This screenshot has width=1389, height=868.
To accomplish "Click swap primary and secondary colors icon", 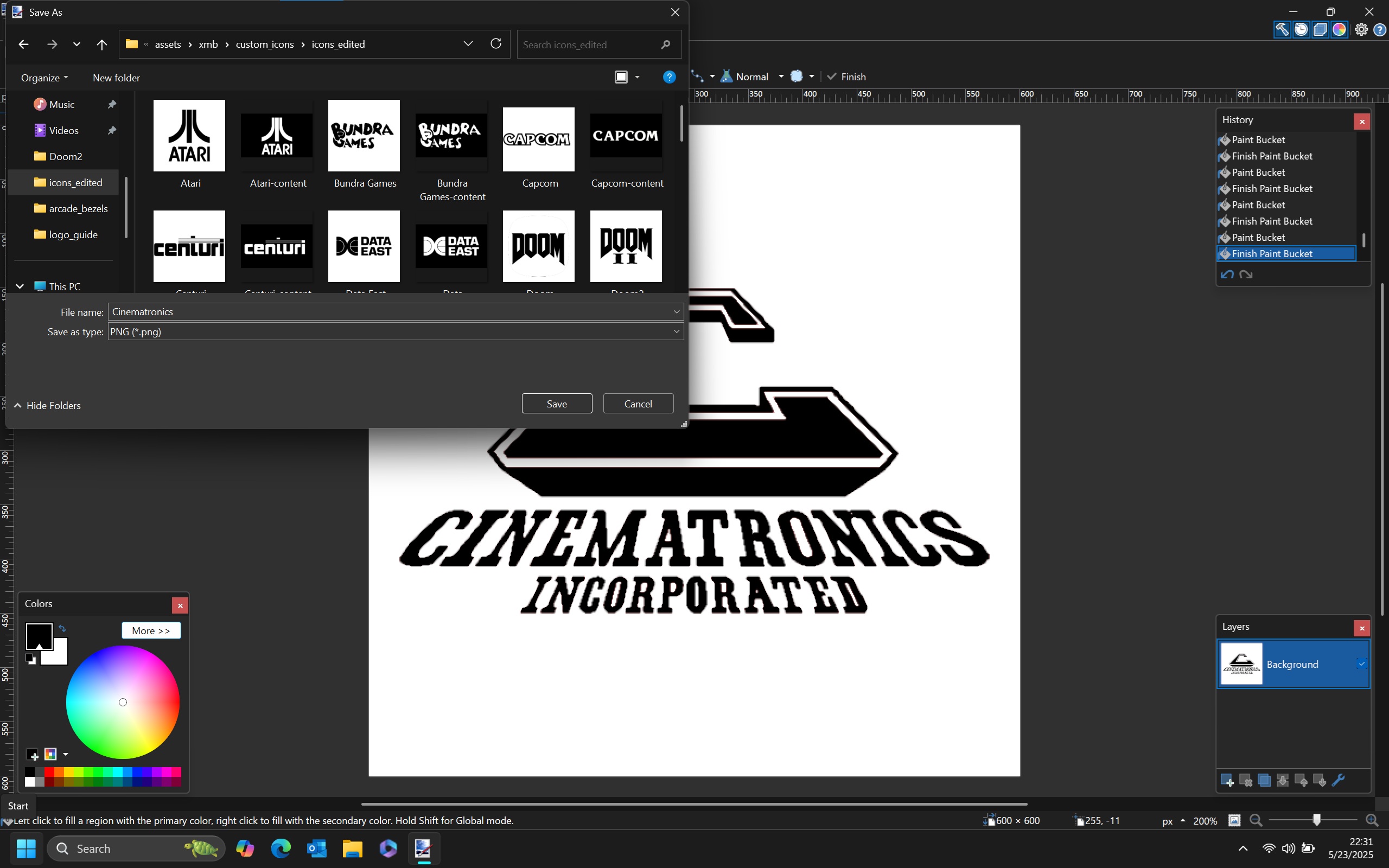I will [x=62, y=629].
